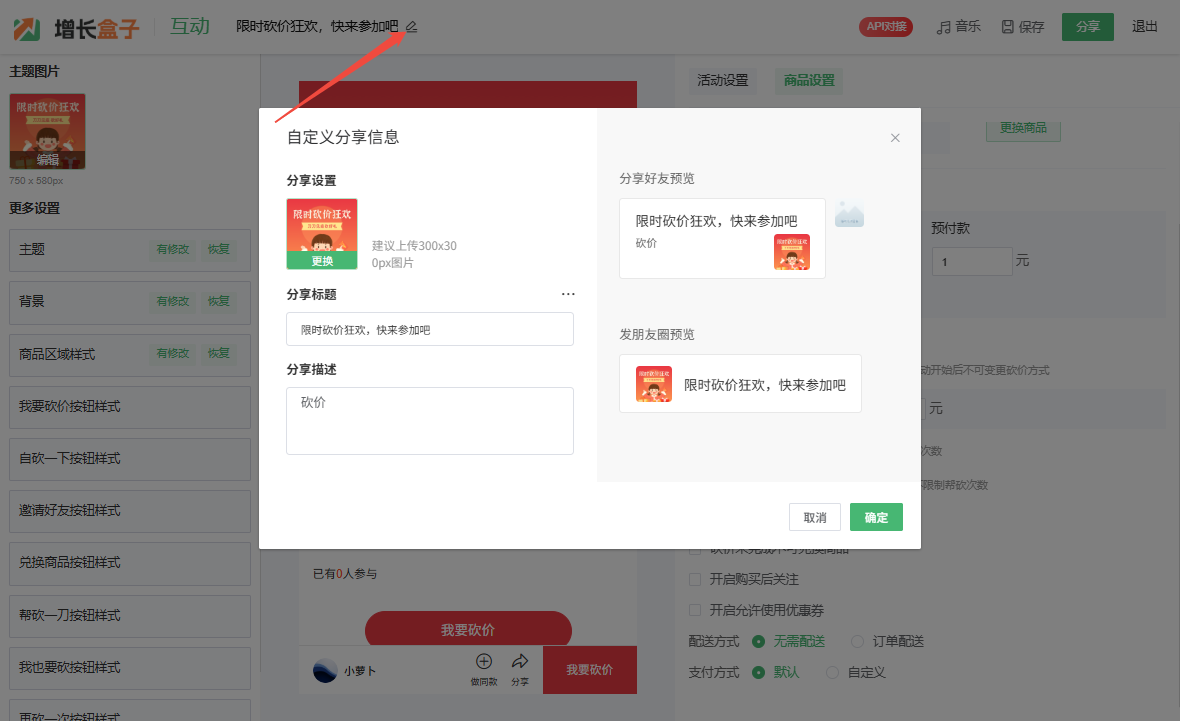Toggle the 开启购买后关注 checkbox

click(x=696, y=580)
